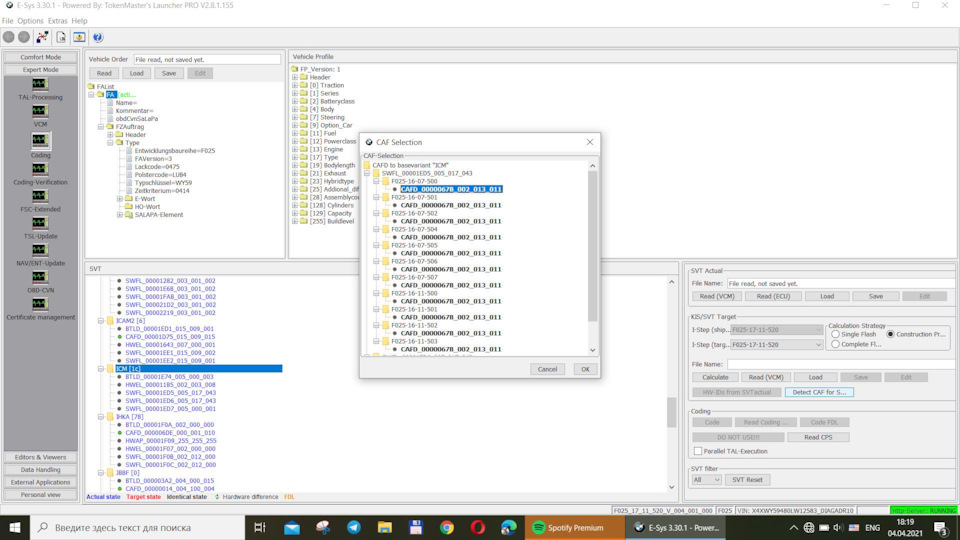Collapse the IHKA [78] SVT node
This screenshot has height=540, width=960.
click(x=101, y=416)
